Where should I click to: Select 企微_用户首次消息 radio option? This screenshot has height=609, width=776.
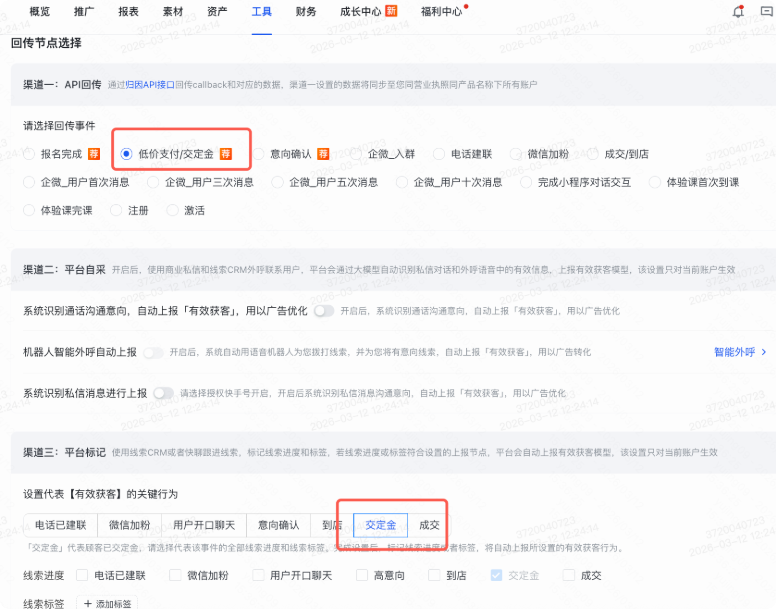[x=29, y=182]
